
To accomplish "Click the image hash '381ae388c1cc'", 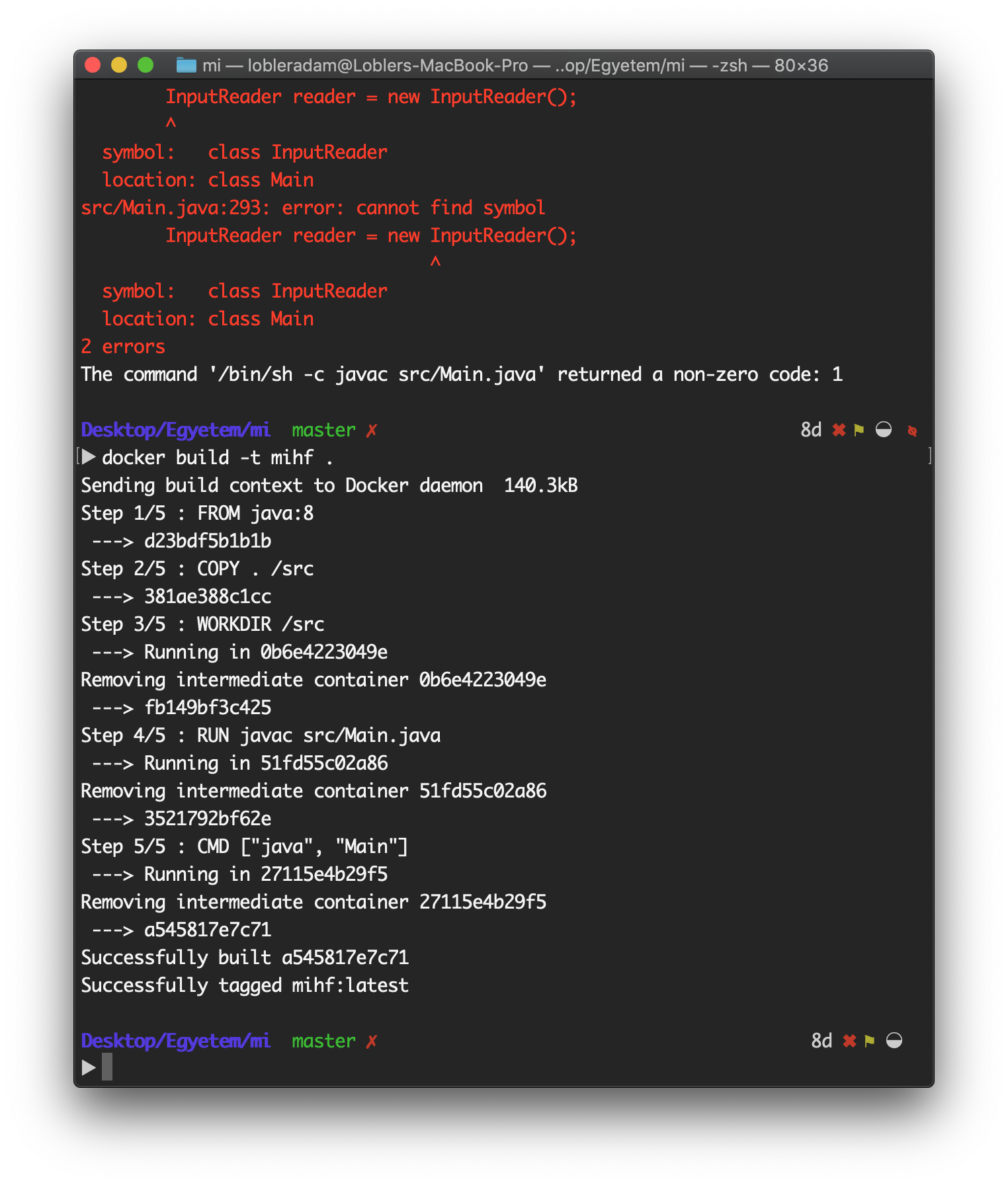I will (208, 596).
